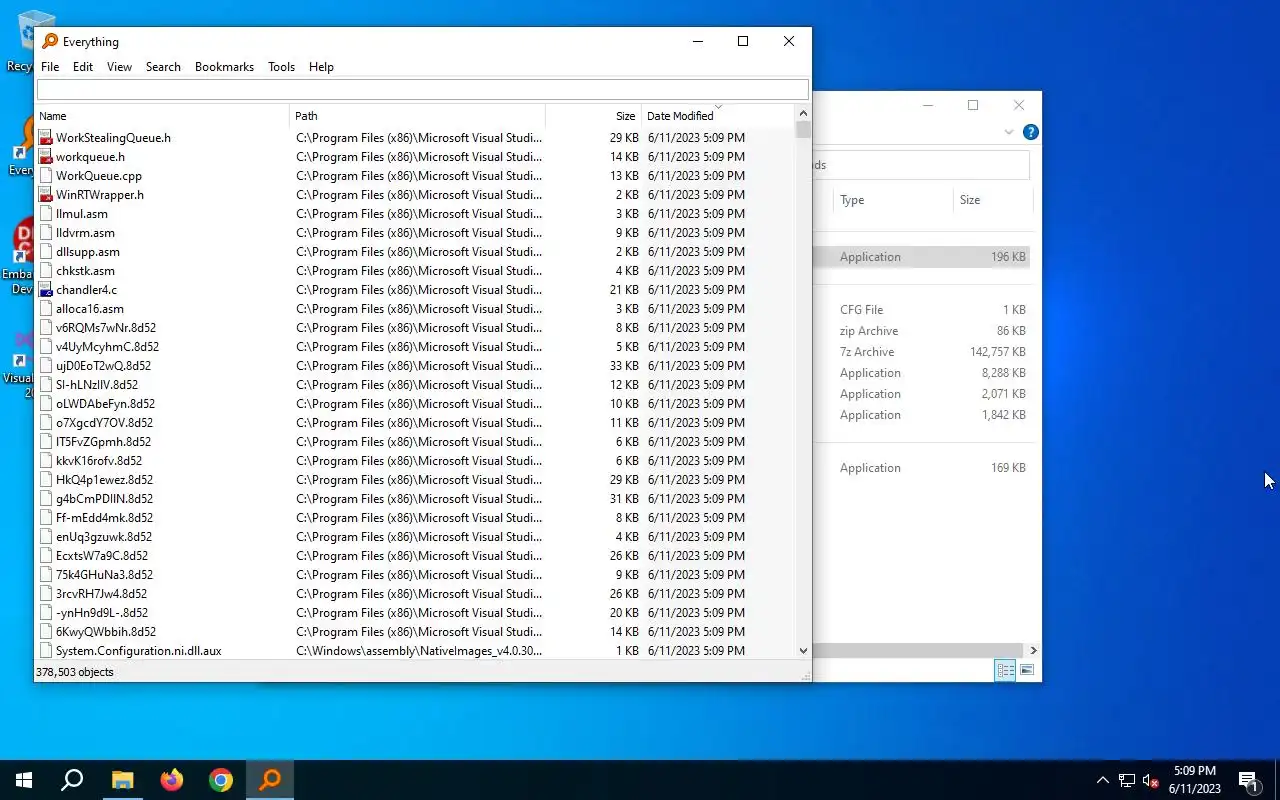Click the WorkStealingQueue.h file icon
1280x800 pixels.
pos(46,138)
